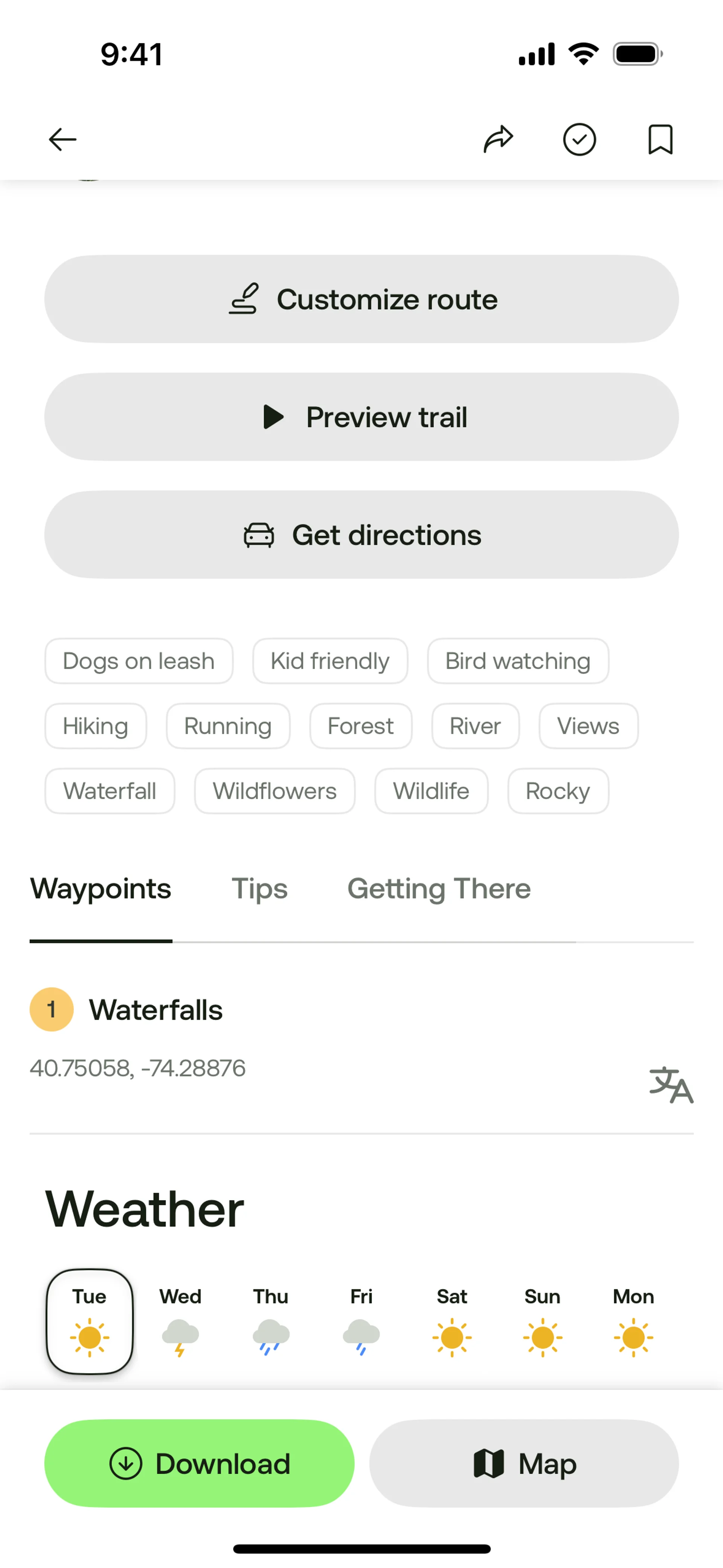Download the trail for offline use
This screenshot has width=723, height=1568.
[200, 1463]
